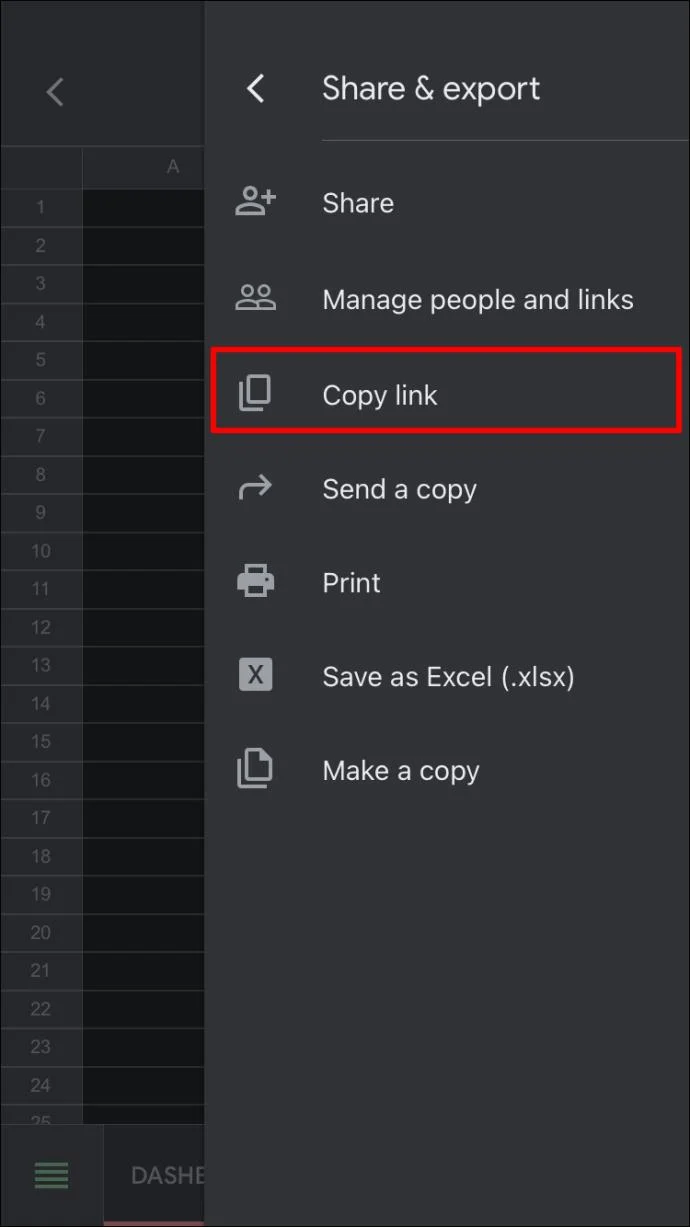Go back from the Share & export menu

tap(256, 89)
